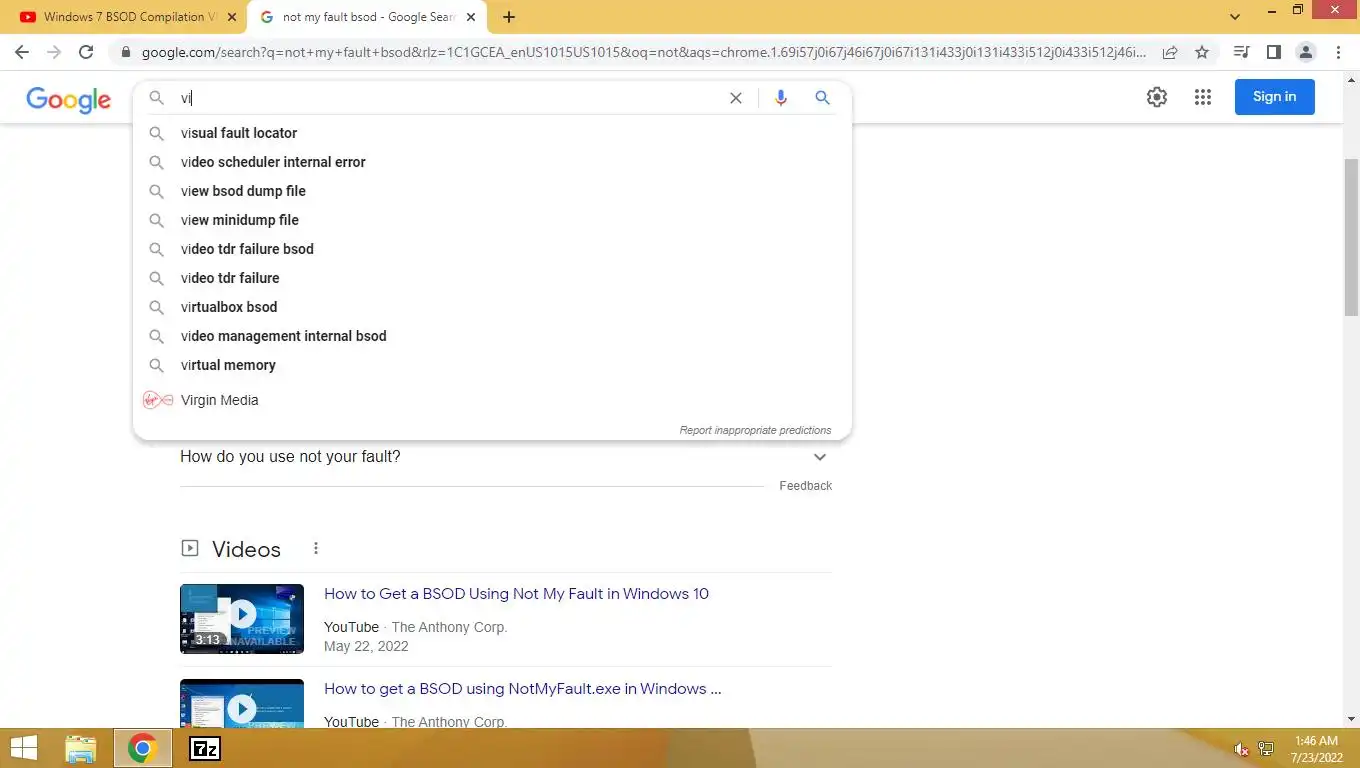Viewport: 1360px width, 768px height.
Task: Open the taskbar clock and date
Action: coord(1316,748)
